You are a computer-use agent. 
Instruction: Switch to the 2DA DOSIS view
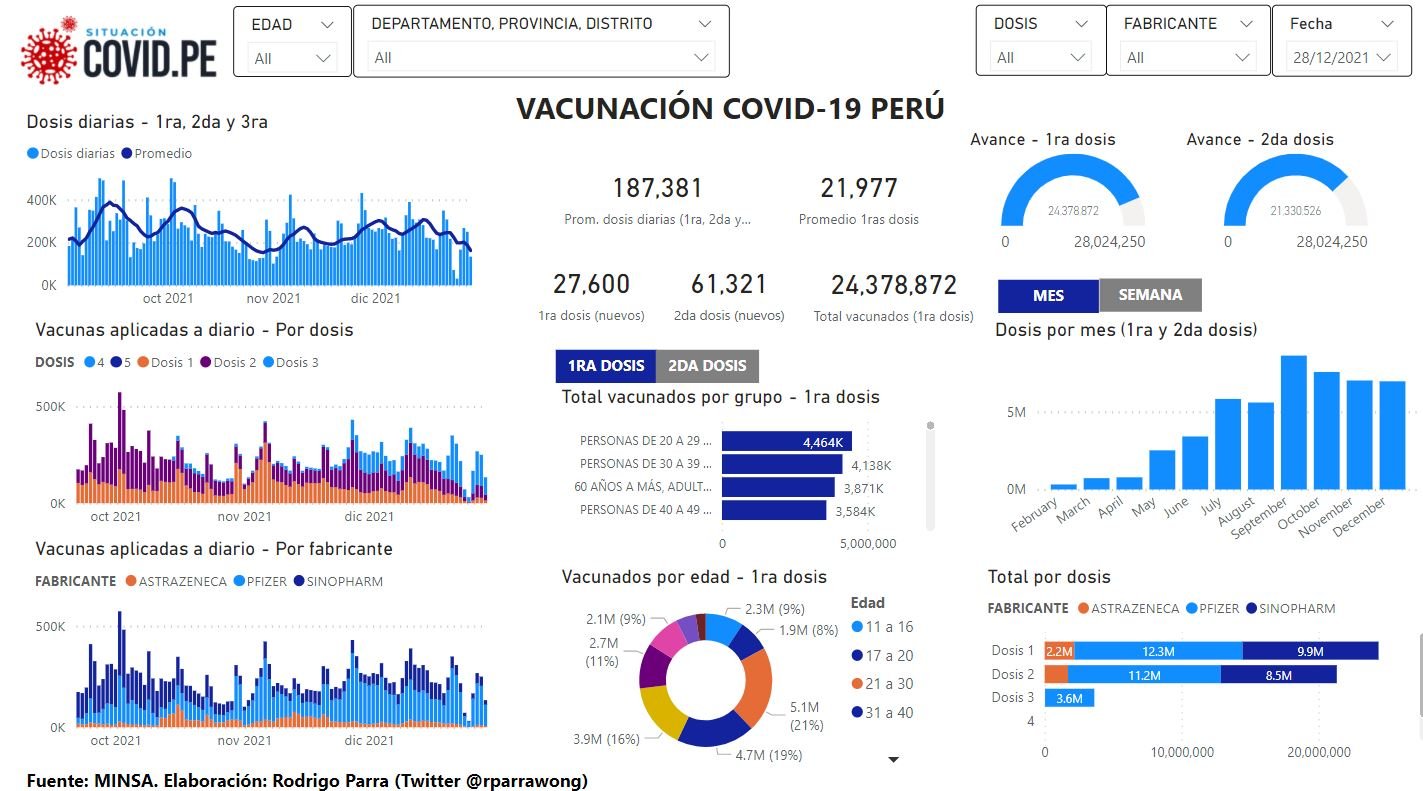click(x=707, y=365)
